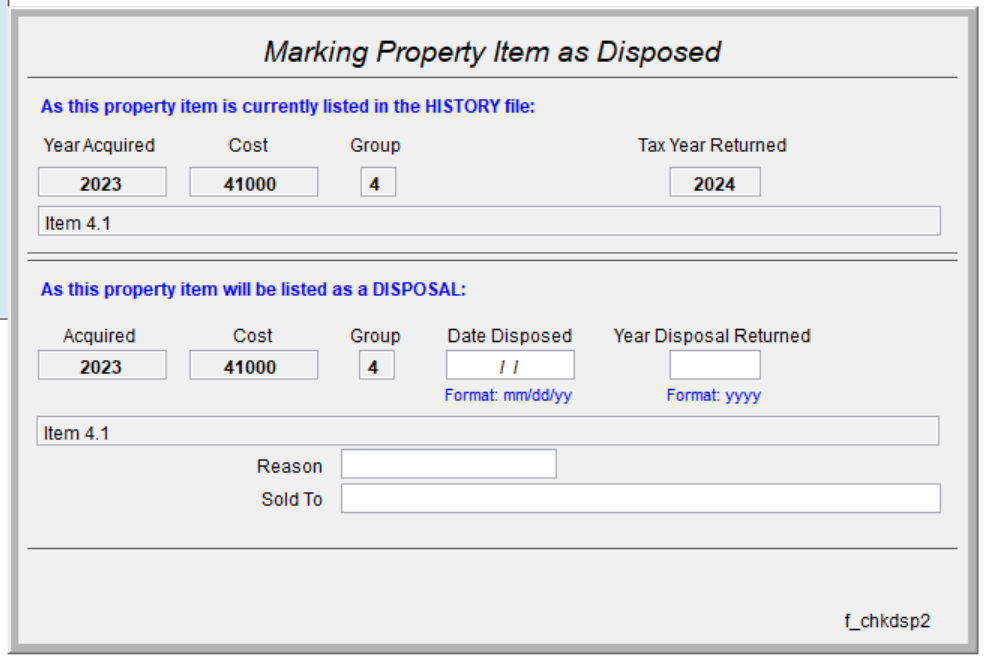Click the Group field in DISPOSAL section

point(376,366)
